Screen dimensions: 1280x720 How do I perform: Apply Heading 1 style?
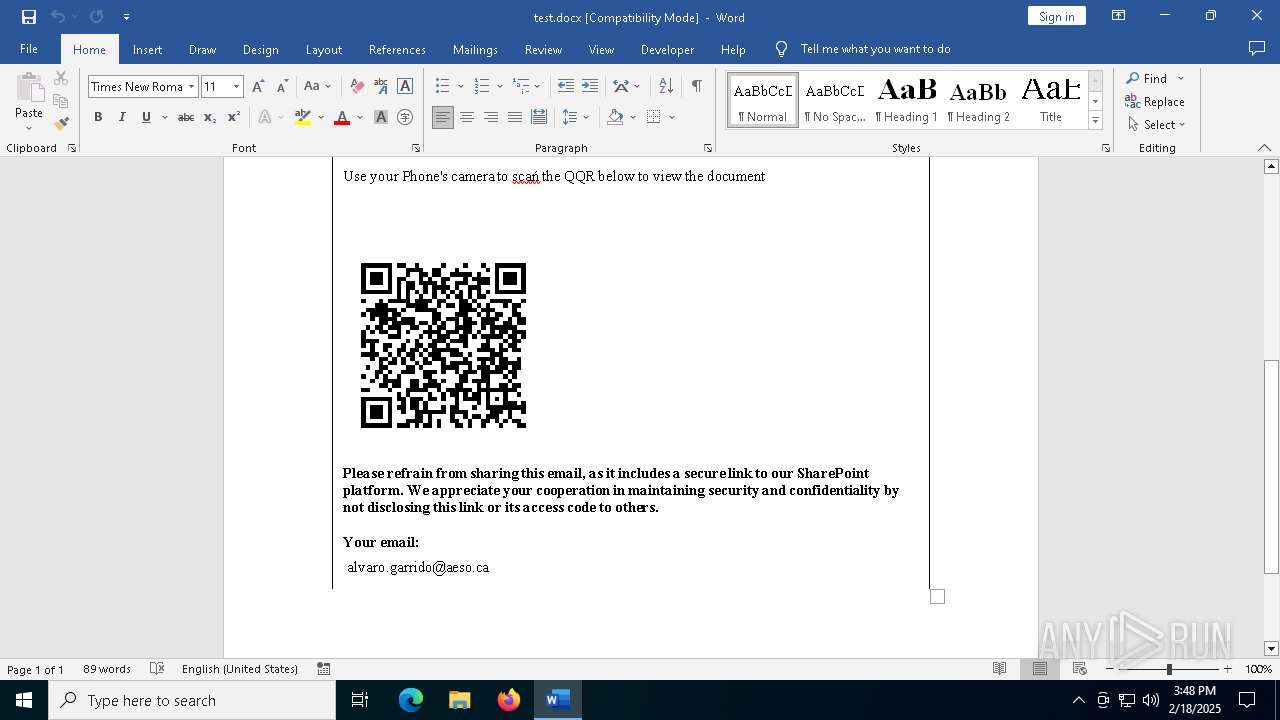906,100
